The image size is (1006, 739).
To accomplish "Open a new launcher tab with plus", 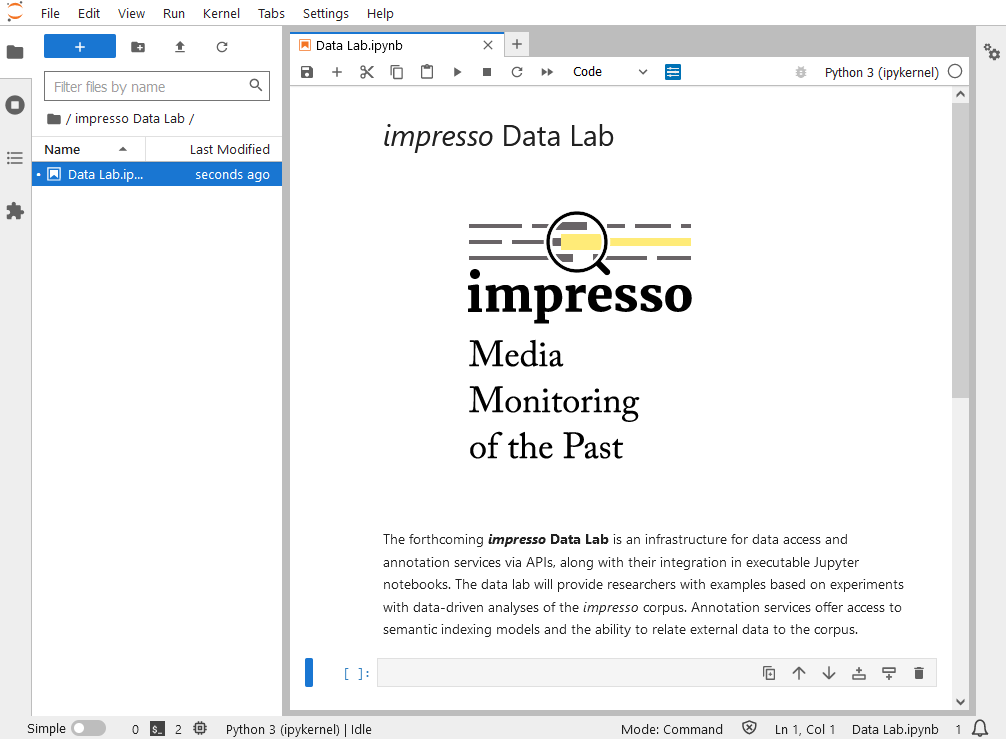I will pyautogui.click(x=516, y=44).
